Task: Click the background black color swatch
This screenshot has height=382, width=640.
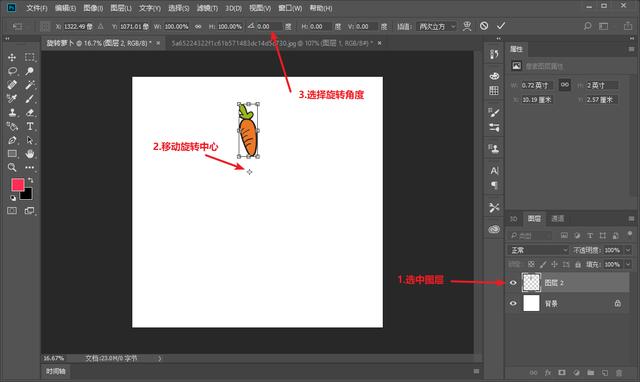Action: pos(27,194)
